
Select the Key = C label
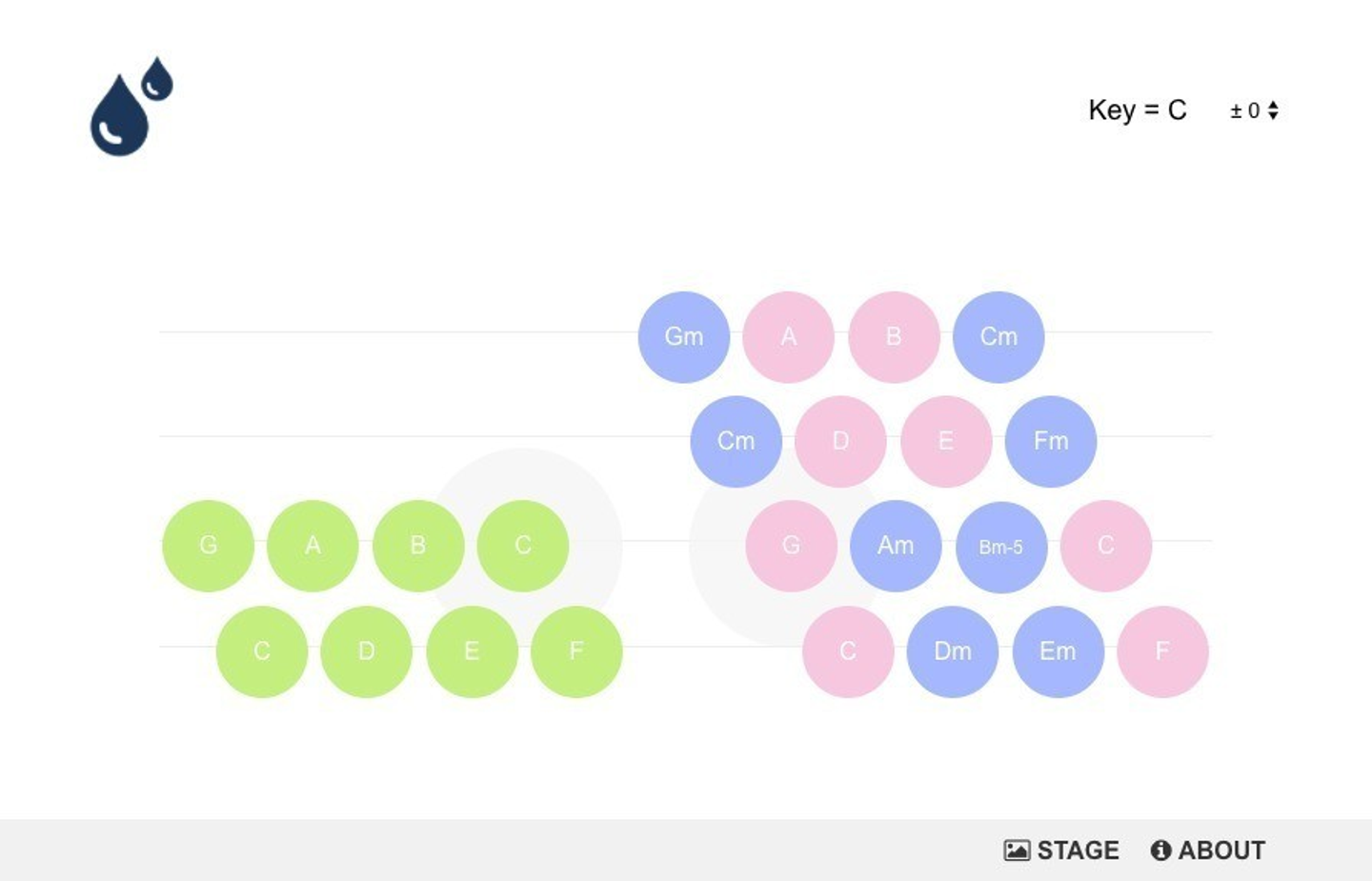[x=1138, y=110]
